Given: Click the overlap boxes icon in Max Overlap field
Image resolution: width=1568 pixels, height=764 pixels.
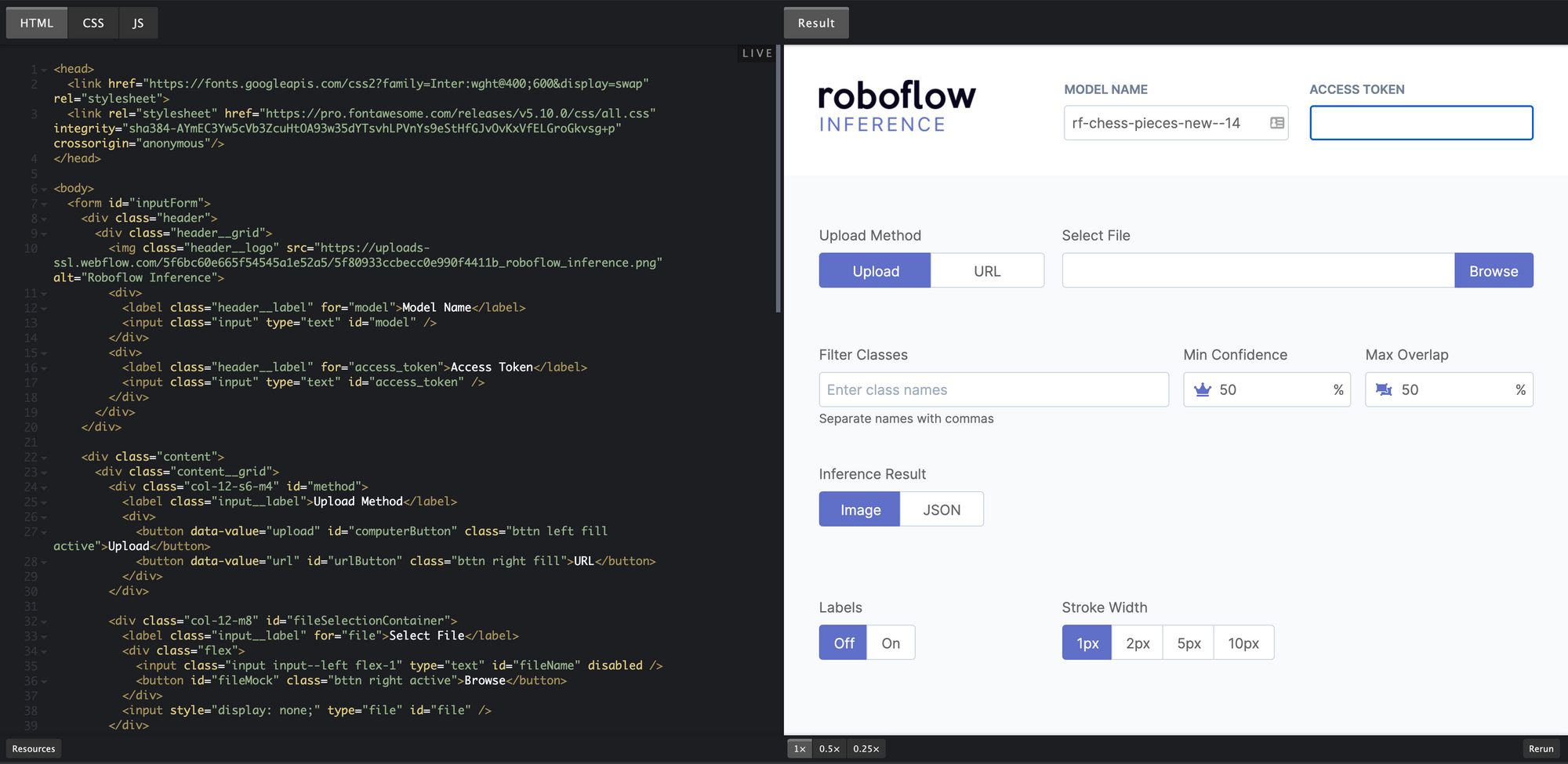Looking at the screenshot, I should tap(1384, 389).
